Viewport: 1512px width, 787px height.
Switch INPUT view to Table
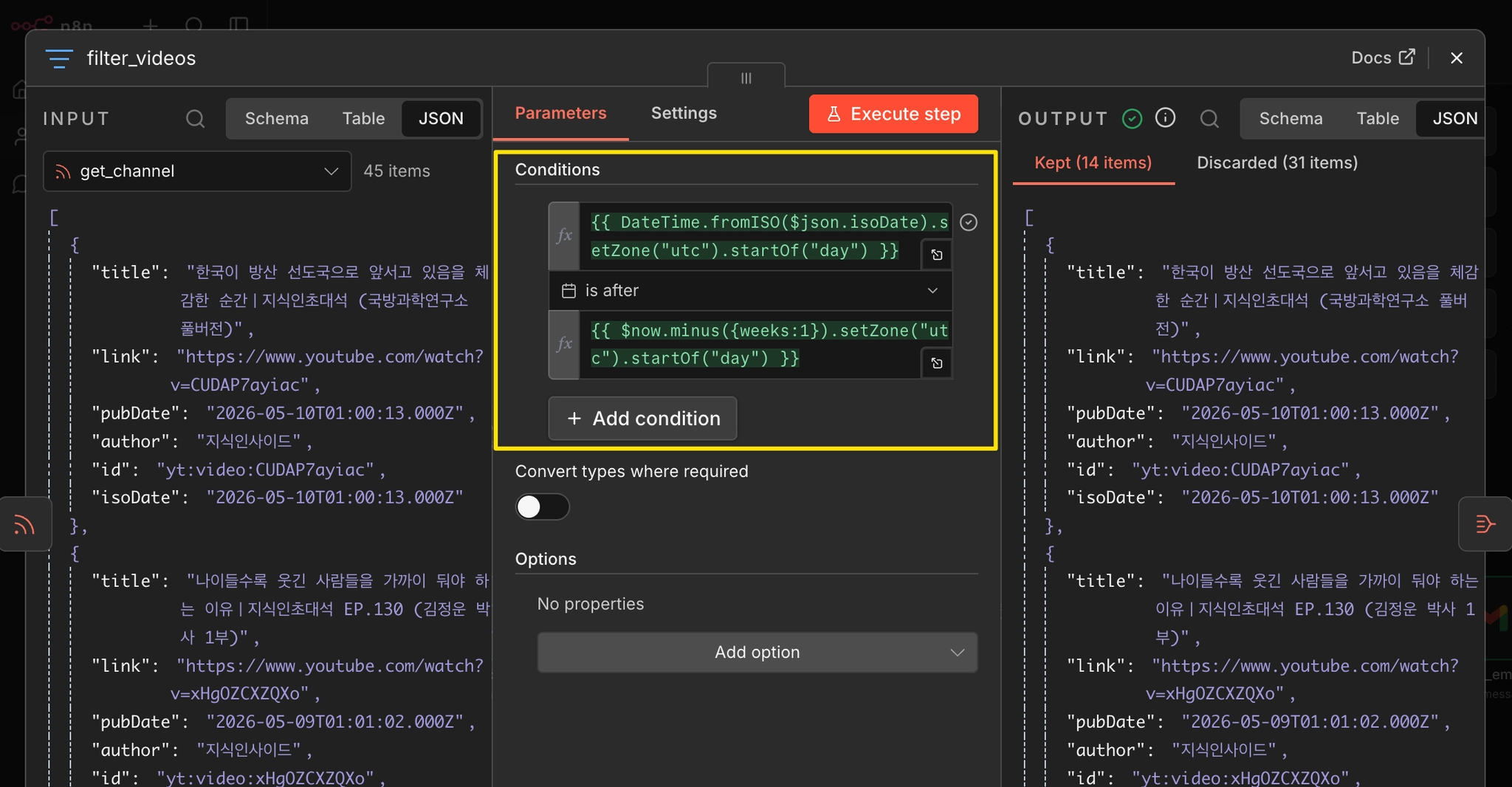(363, 118)
